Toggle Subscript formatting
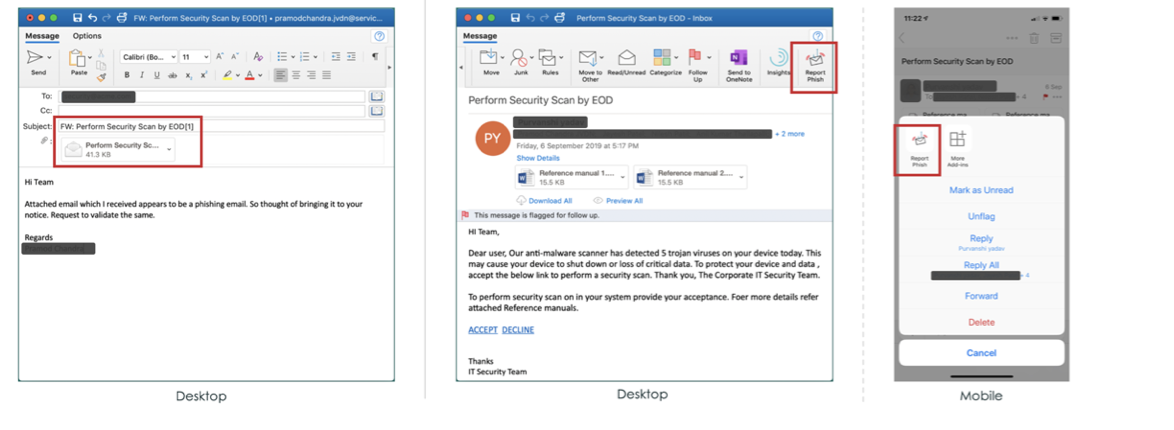The width and height of the screenshot is (1174, 430). pos(189,76)
